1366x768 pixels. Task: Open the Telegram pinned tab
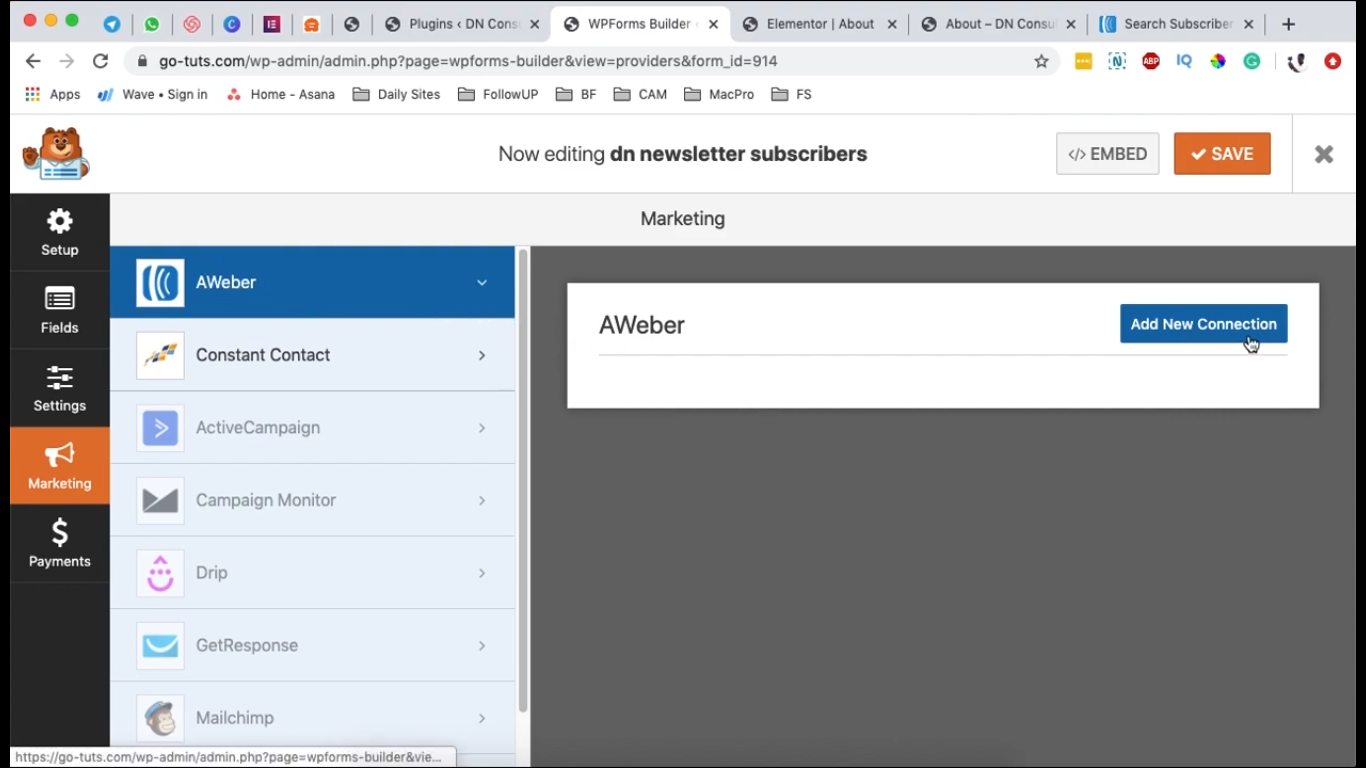click(x=112, y=24)
